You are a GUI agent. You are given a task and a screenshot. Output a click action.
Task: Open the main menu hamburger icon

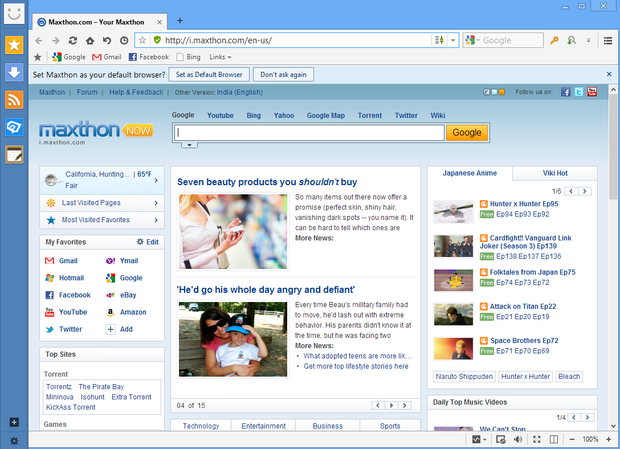(608, 40)
